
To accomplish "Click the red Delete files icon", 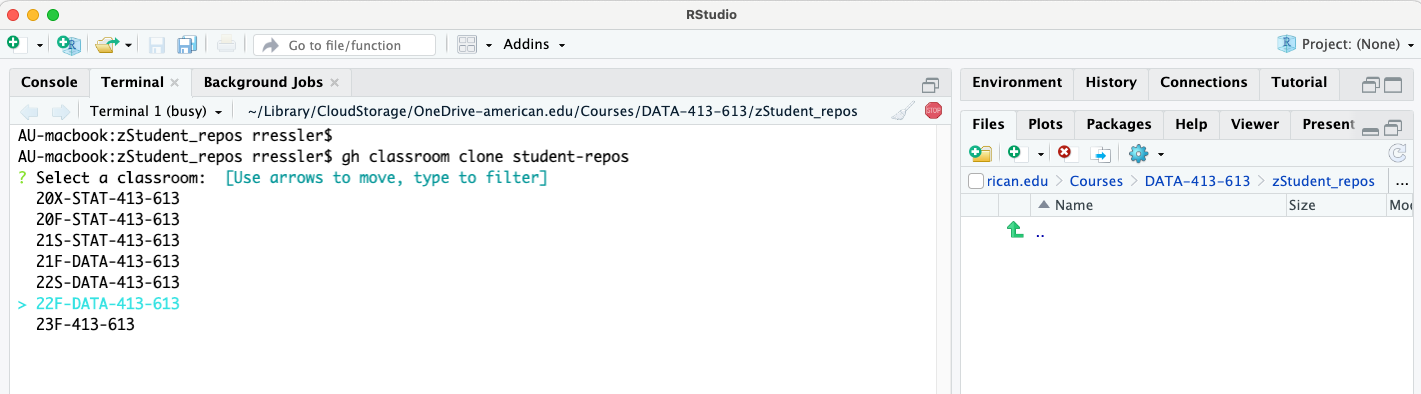I will tap(1065, 153).
